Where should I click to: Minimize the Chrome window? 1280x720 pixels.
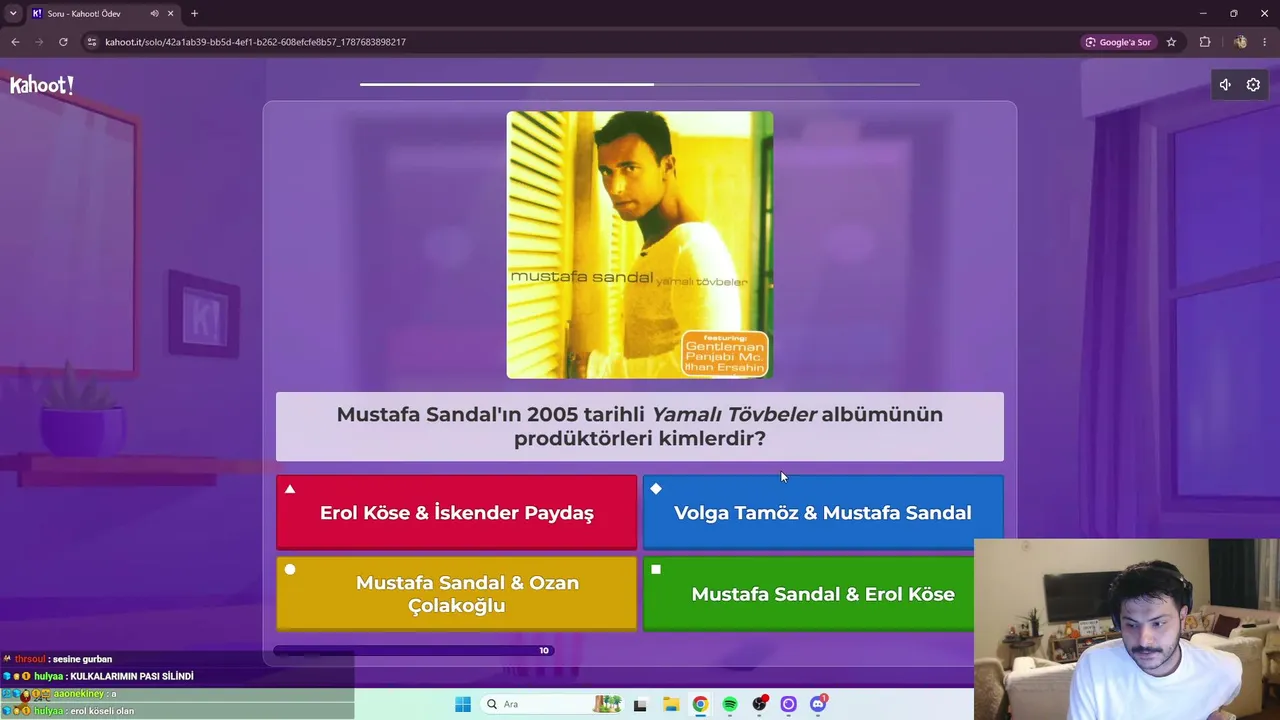pyautogui.click(x=1203, y=13)
